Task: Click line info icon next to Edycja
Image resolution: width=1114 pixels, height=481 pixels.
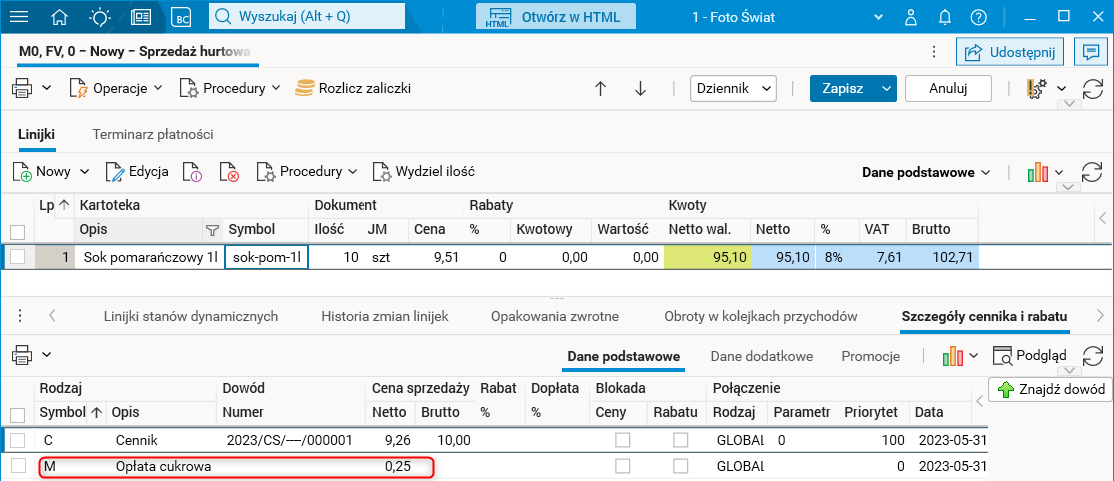Action: pos(193,172)
